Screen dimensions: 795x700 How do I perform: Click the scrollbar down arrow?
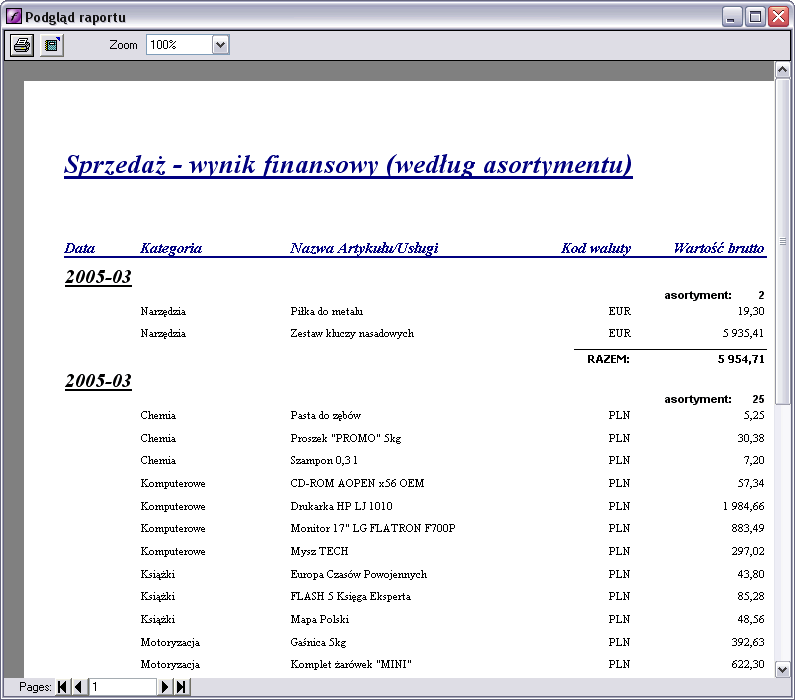pos(782,669)
